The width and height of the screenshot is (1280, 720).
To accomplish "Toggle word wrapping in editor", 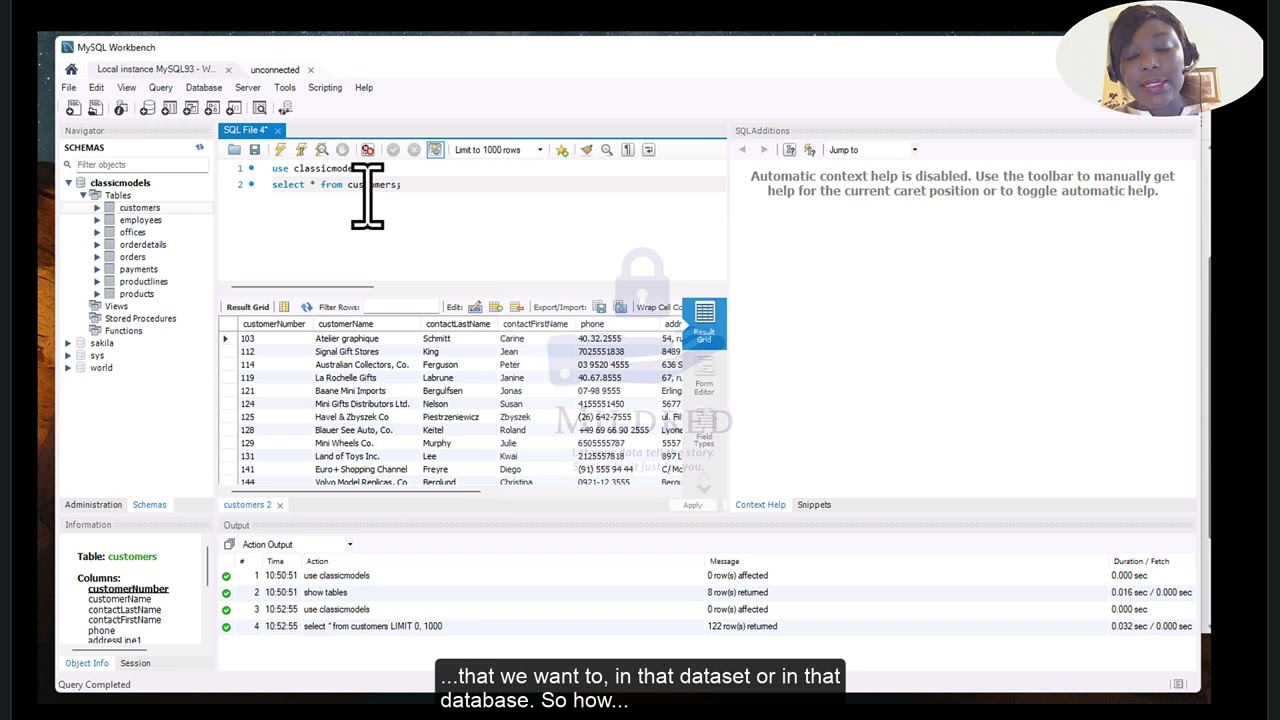I will [649, 150].
